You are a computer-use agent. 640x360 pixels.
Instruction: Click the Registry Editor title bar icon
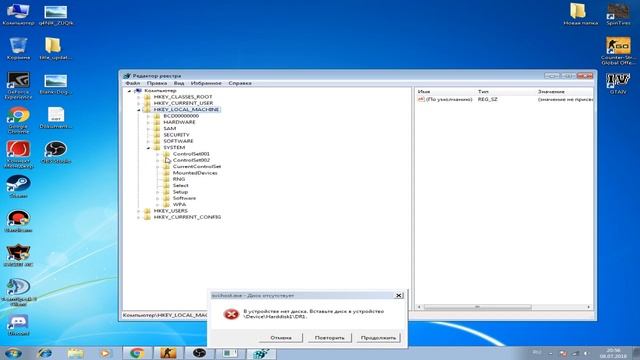click(x=127, y=76)
